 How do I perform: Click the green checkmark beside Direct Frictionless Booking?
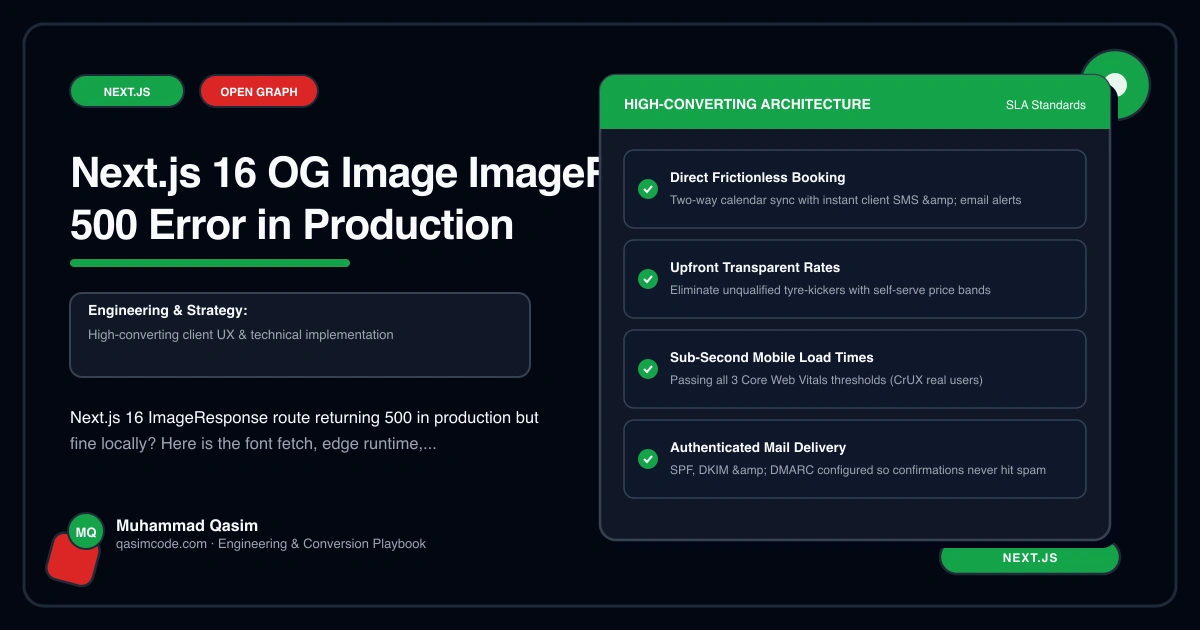pos(647,189)
